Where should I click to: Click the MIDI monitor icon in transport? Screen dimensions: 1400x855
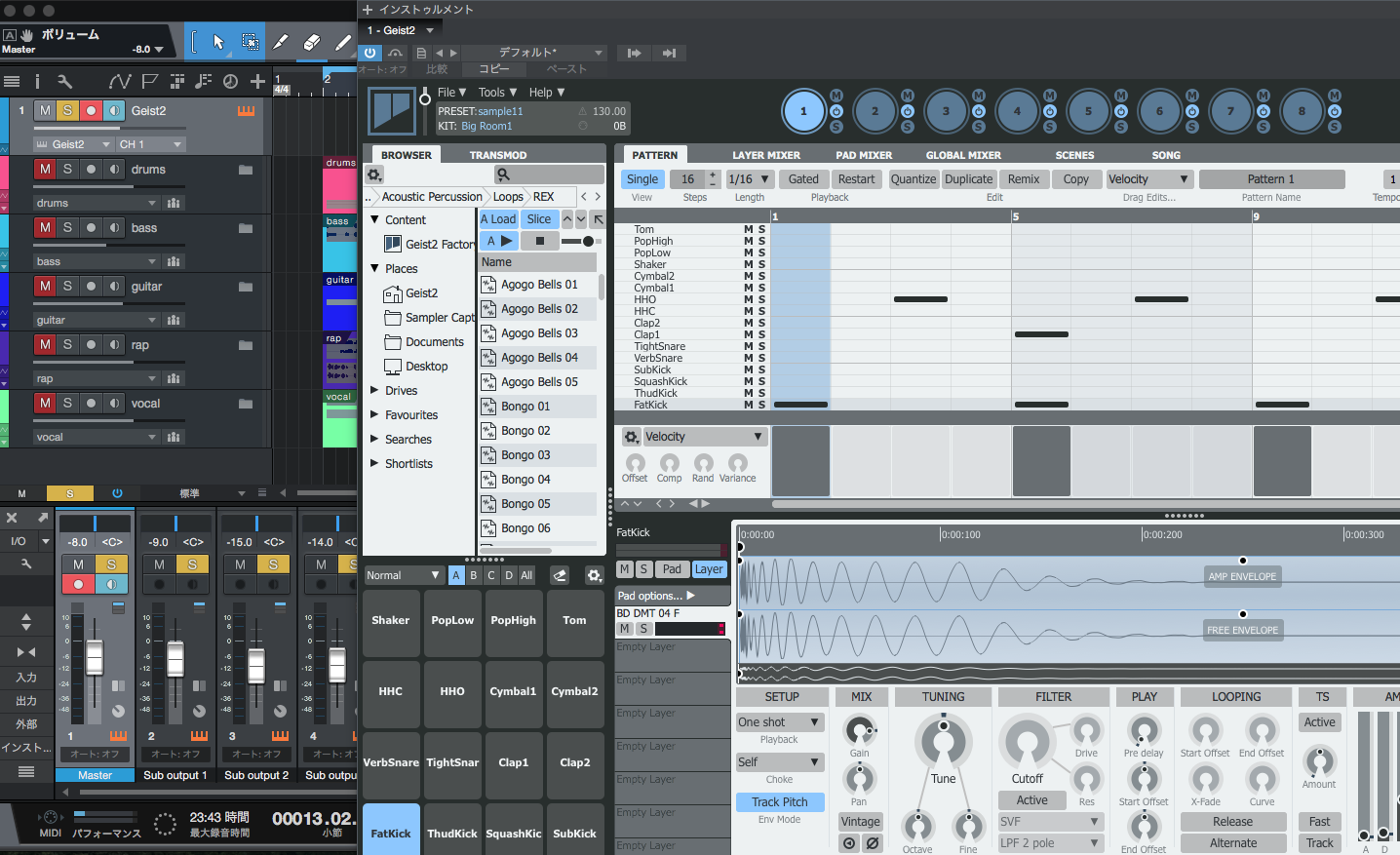(x=50, y=817)
